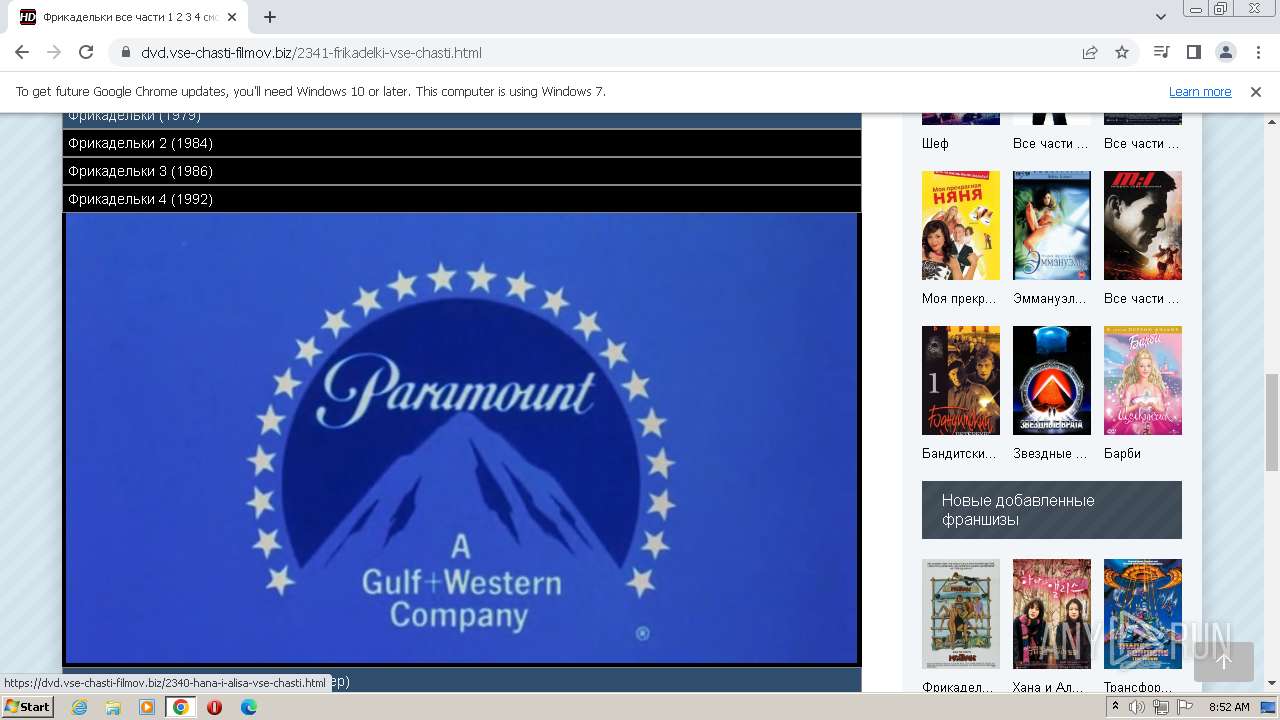Open the Mission Impossible poster thumbnail
The height and width of the screenshot is (720, 1280).
click(x=1143, y=225)
